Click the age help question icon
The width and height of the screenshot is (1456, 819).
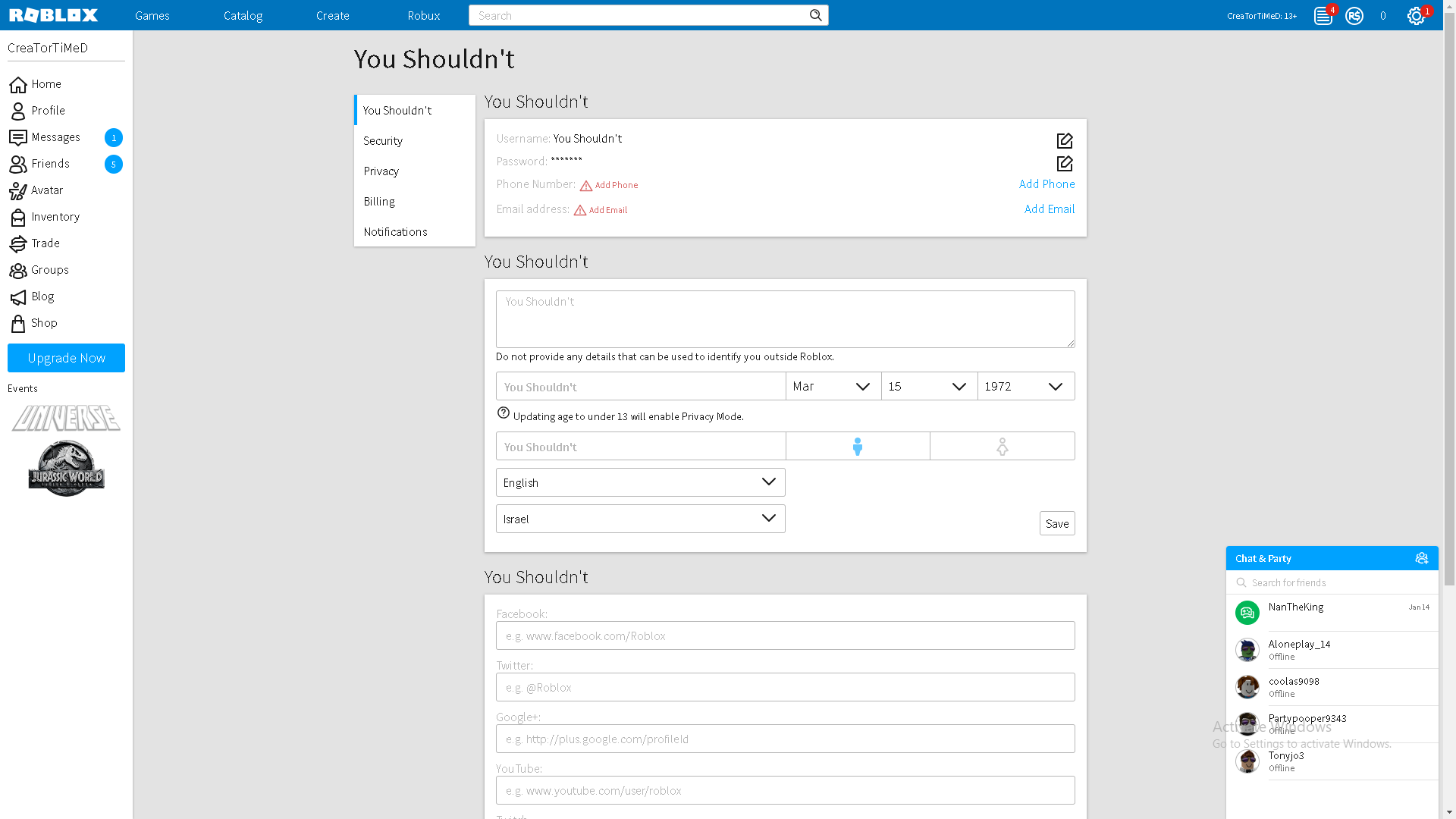tap(504, 413)
